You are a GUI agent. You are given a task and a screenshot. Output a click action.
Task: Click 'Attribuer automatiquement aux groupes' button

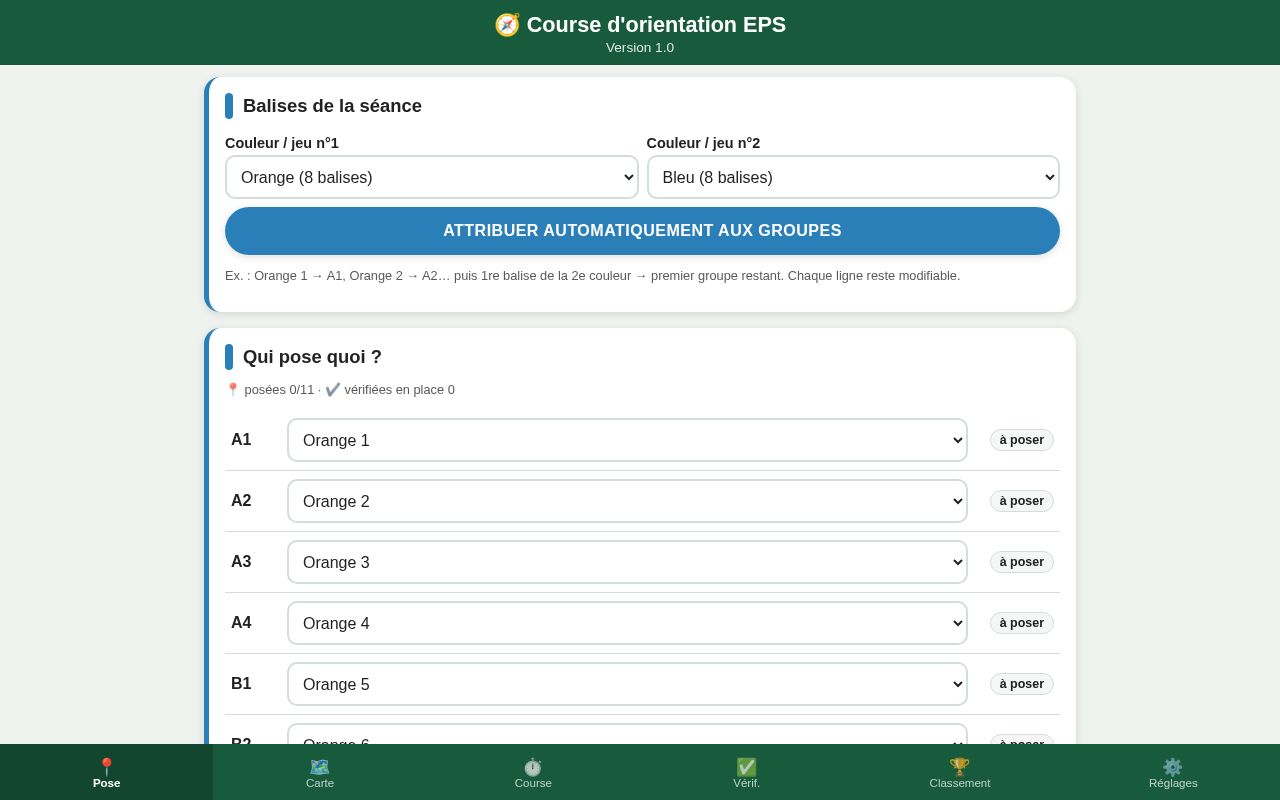tap(642, 231)
